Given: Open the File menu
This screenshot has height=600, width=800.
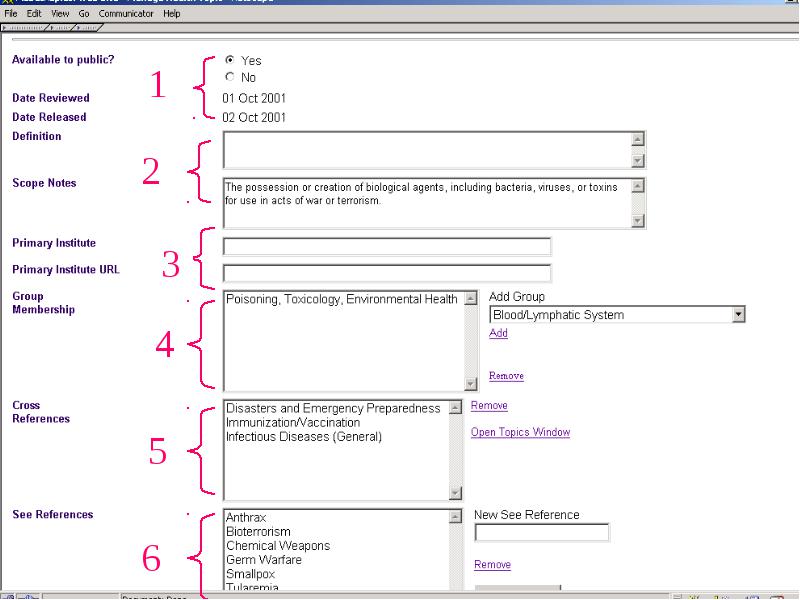Looking at the screenshot, I should coord(11,14).
